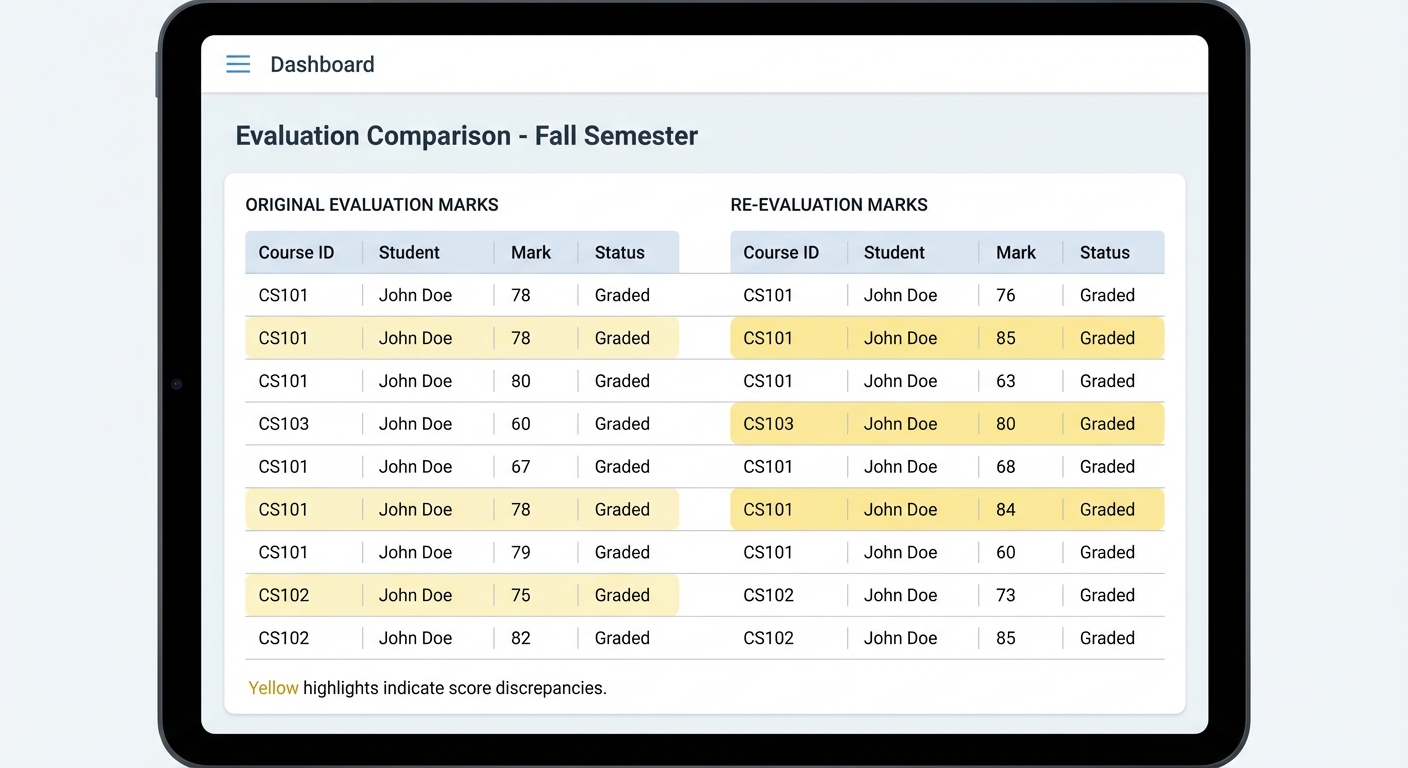Click the Status header in original marks table
This screenshot has height=768, width=1408.
pyautogui.click(x=619, y=252)
